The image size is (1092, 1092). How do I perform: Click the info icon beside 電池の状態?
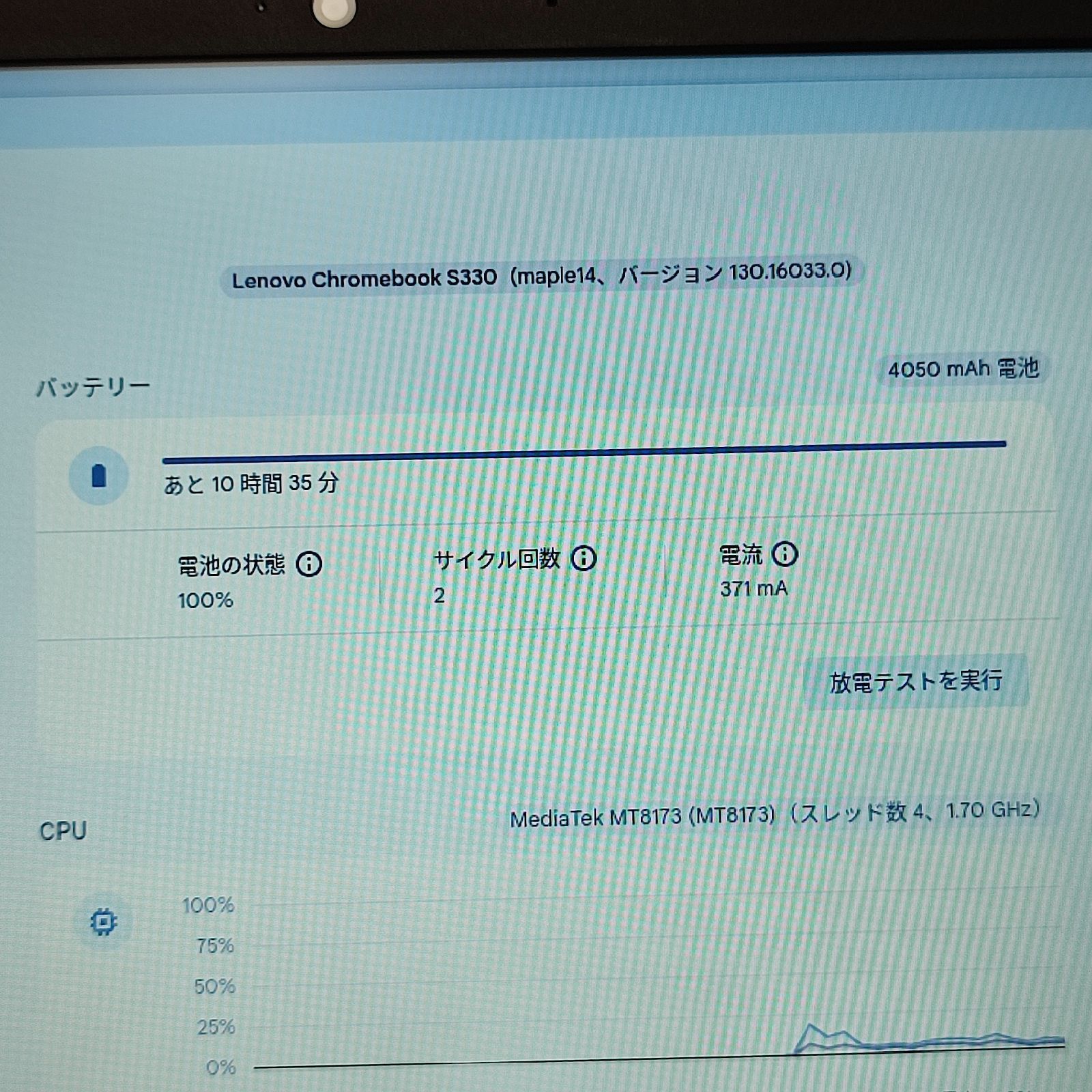[x=308, y=564]
